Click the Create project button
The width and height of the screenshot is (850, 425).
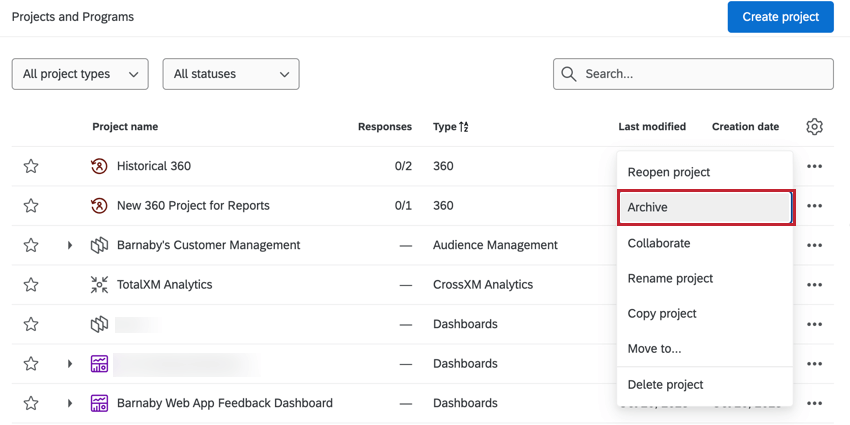pos(780,17)
